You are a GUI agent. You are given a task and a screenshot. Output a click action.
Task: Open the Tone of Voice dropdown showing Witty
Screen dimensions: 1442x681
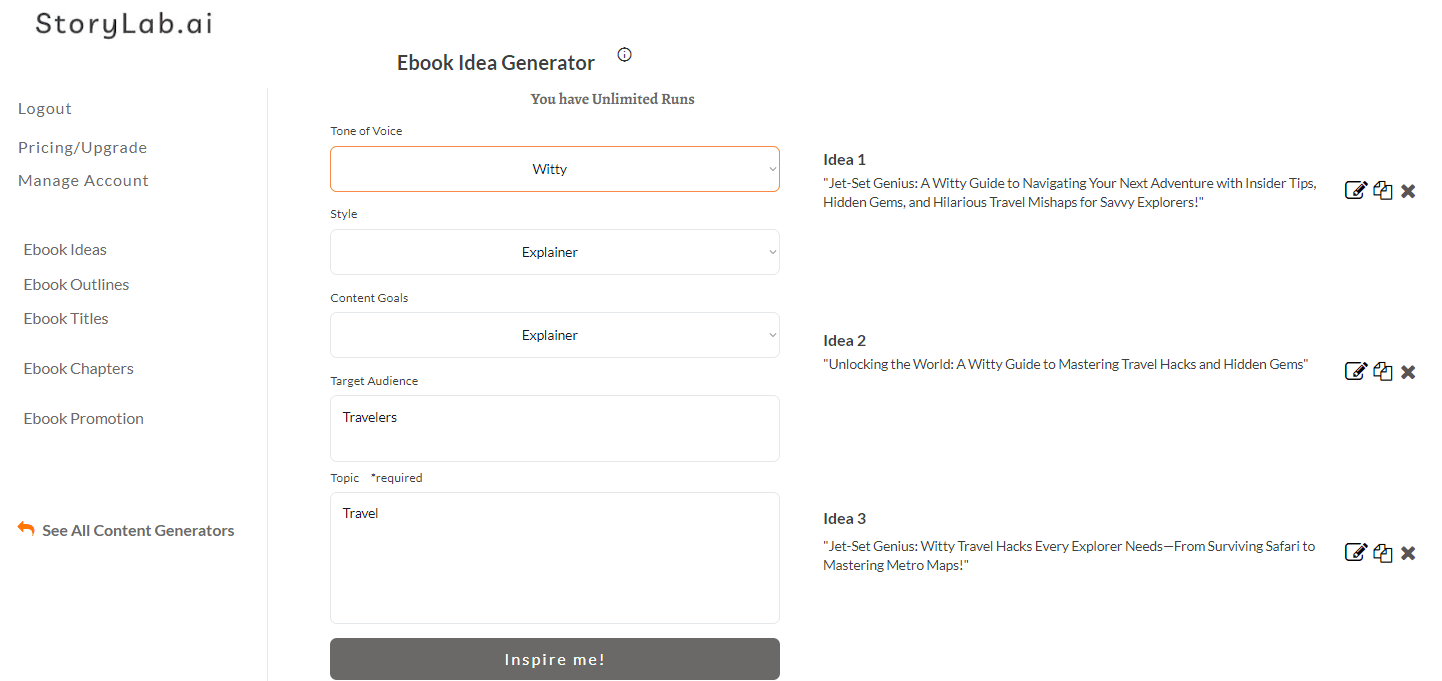[x=555, y=168]
